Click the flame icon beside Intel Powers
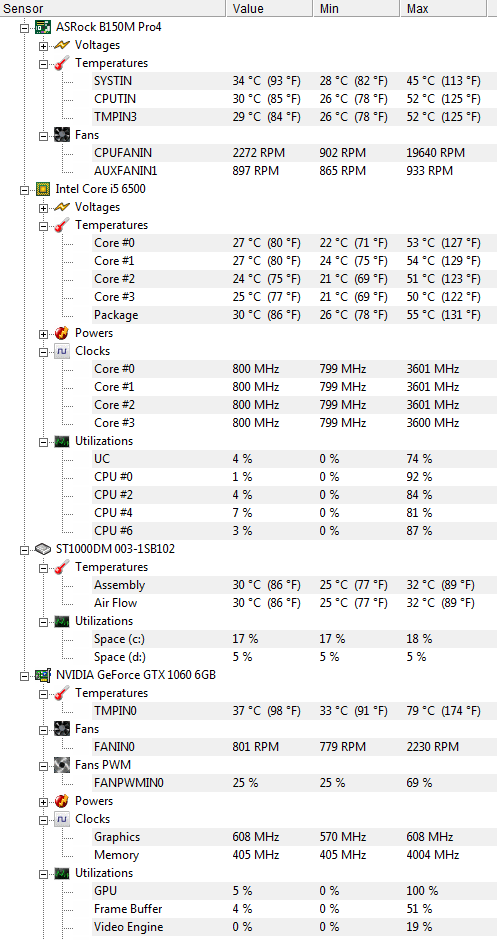 [x=62, y=333]
